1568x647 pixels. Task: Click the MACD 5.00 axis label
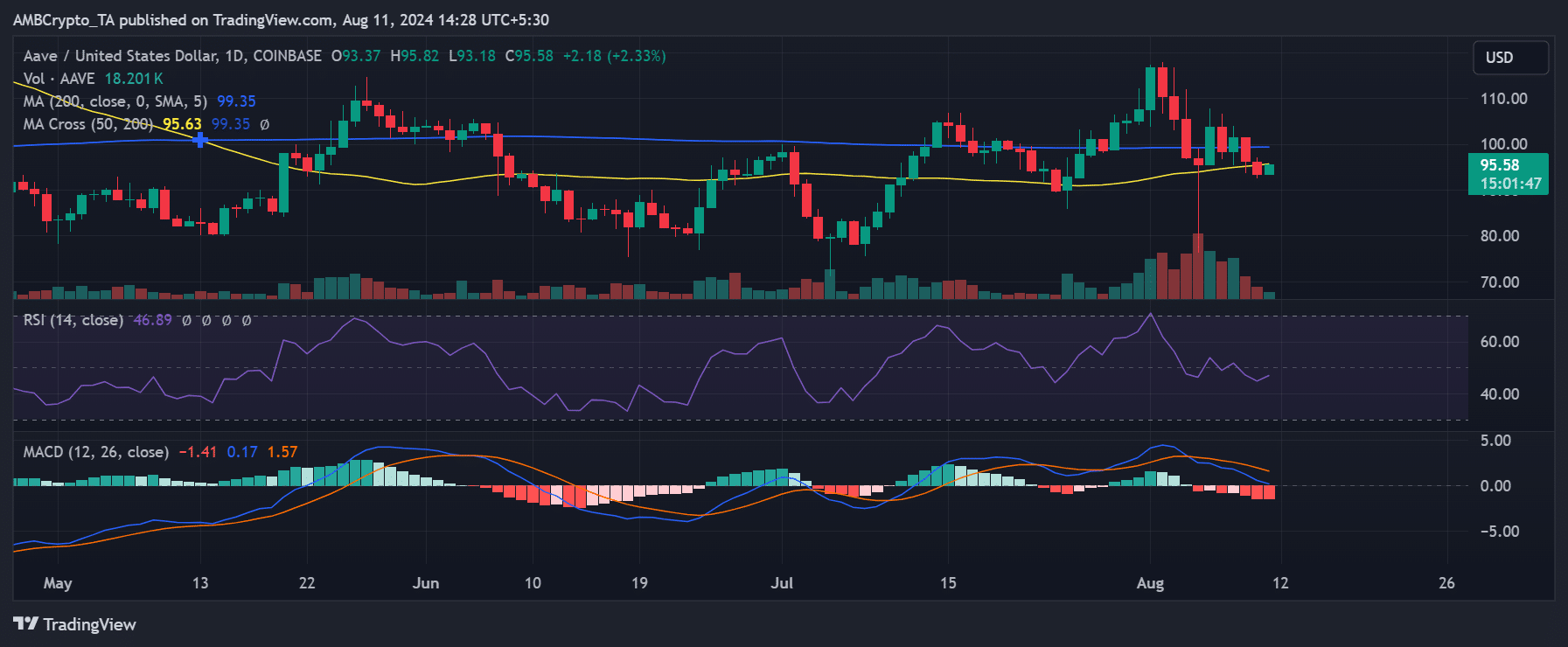1495,441
